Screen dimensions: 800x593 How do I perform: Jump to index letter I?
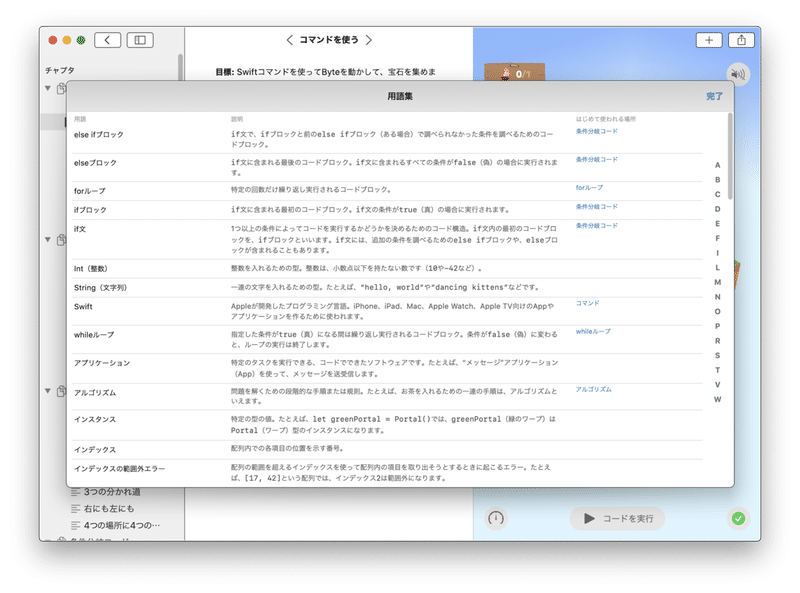coord(717,253)
